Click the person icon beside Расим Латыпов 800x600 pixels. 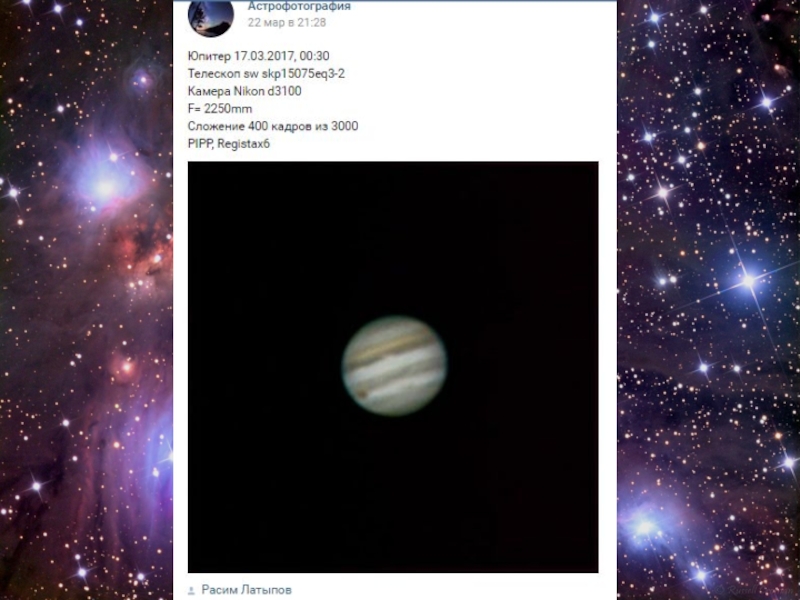coord(191,591)
